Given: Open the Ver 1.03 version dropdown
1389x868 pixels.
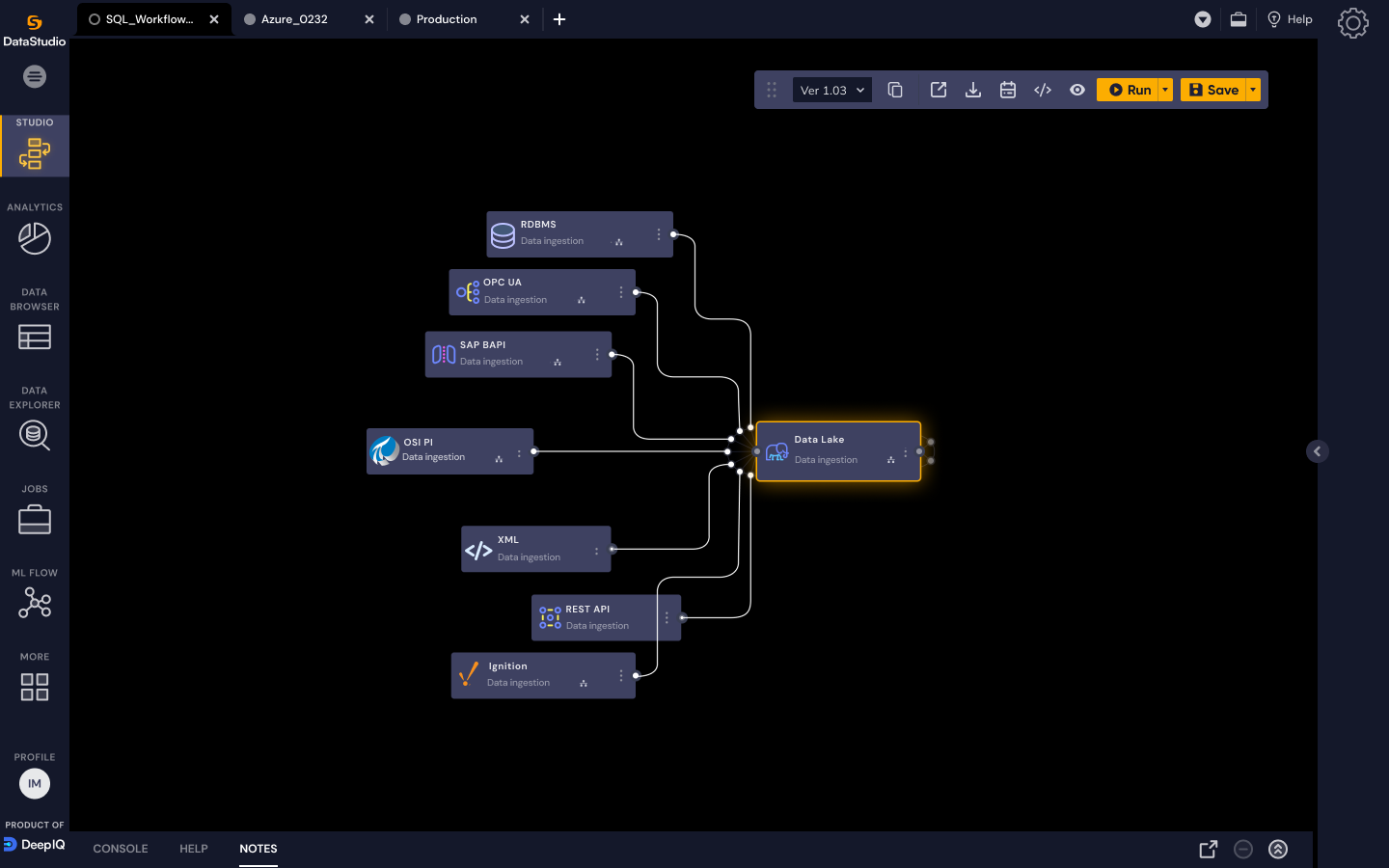Looking at the screenshot, I should [832, 91].
